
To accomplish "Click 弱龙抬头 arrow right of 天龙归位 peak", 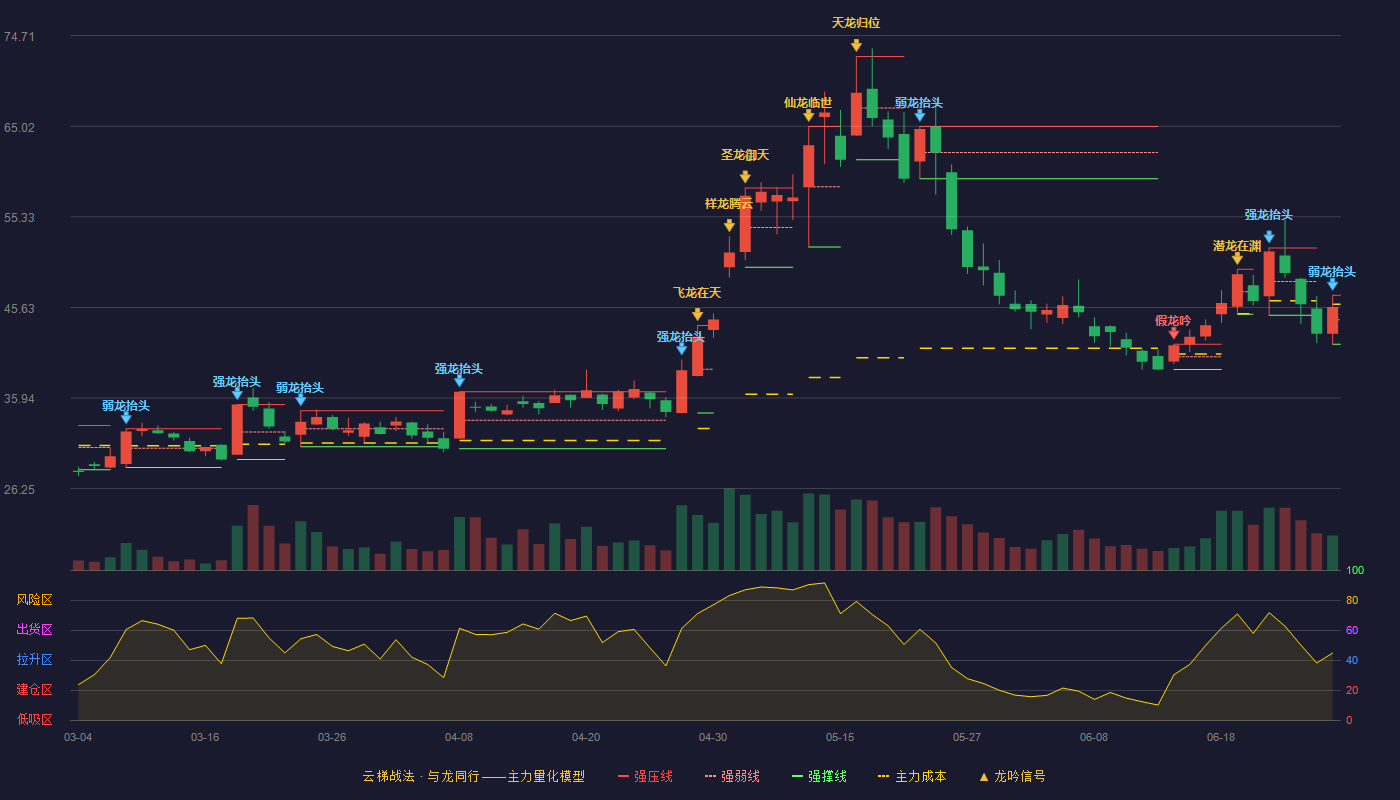I will point(919,116).
